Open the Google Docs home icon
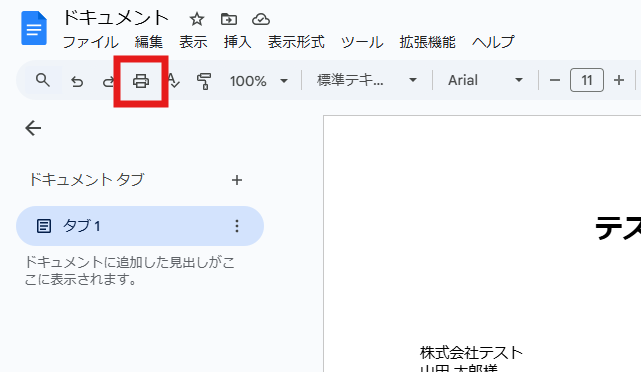The width and height of the screenshot is (641, 372). 34,28
